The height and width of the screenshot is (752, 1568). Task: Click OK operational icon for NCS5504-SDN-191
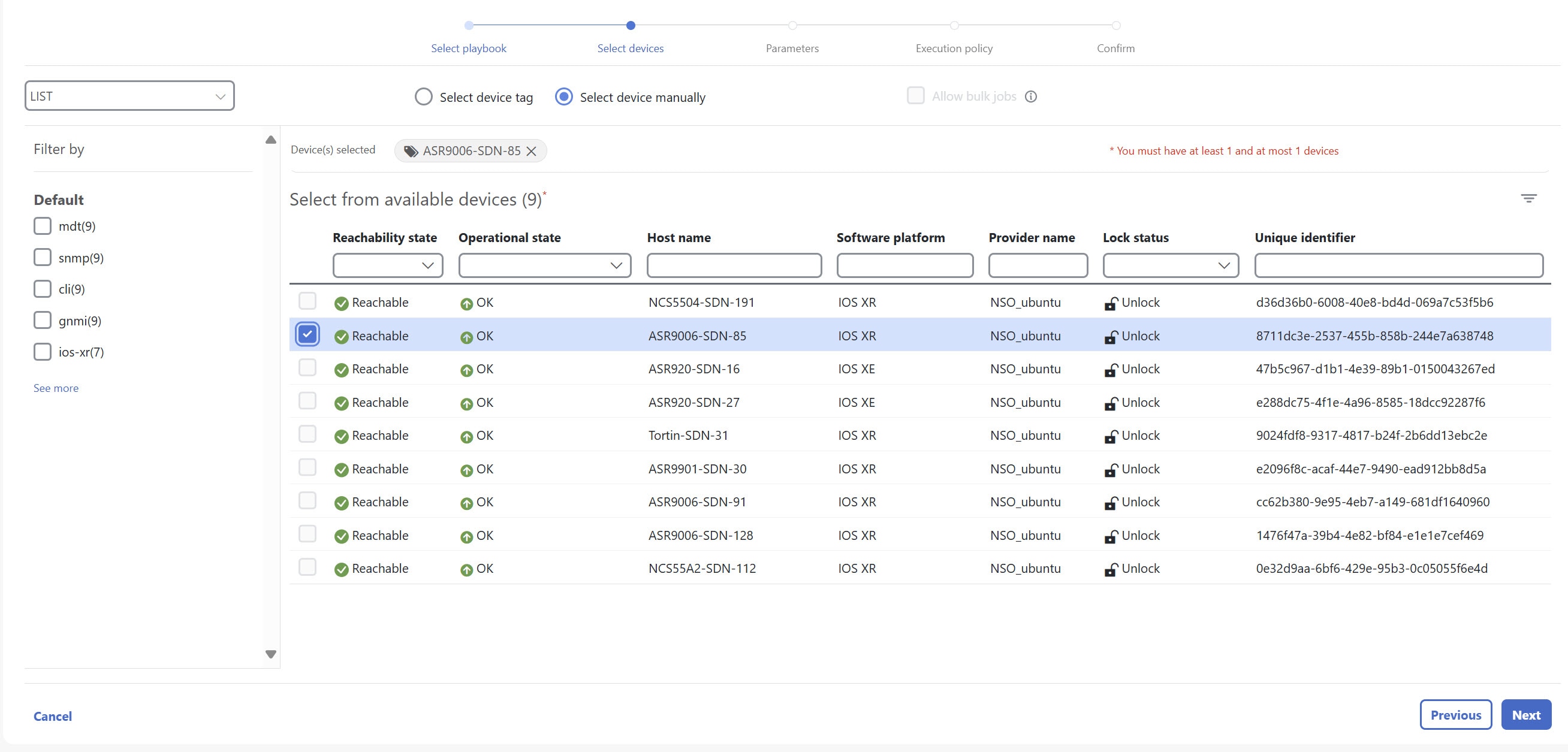466,304
